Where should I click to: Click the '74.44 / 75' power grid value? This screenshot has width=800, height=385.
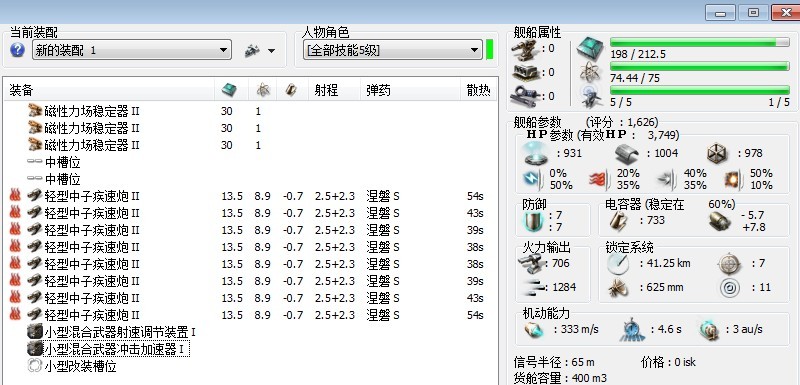coord(635,78)
